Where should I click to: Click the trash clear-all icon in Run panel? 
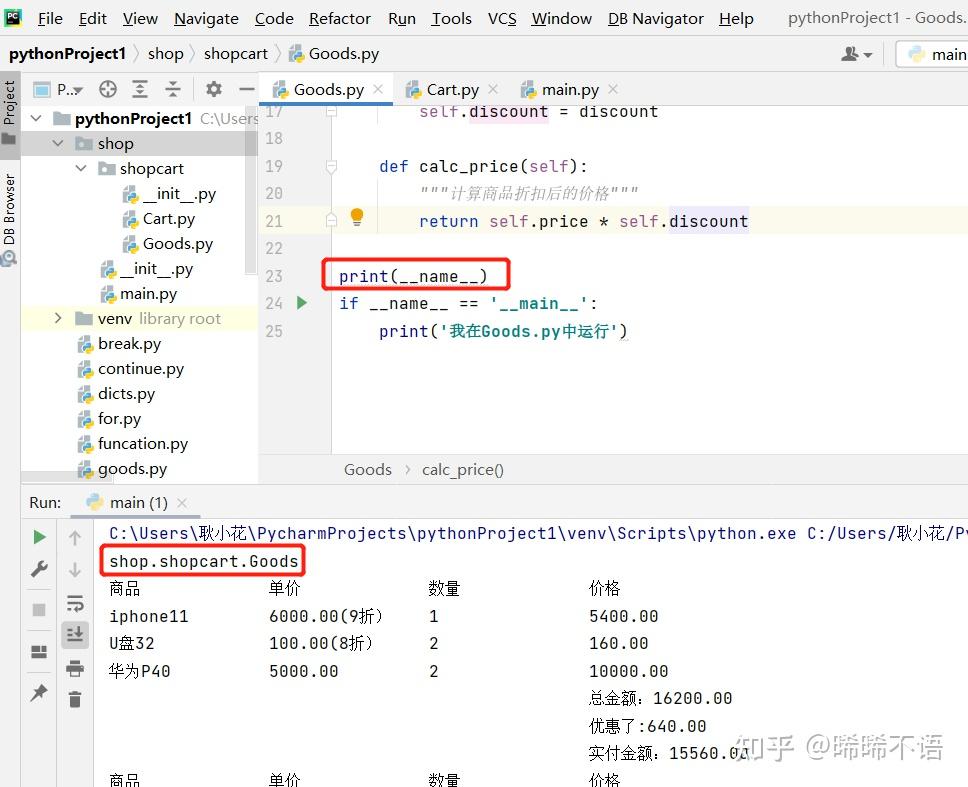[x=75, y=699]
